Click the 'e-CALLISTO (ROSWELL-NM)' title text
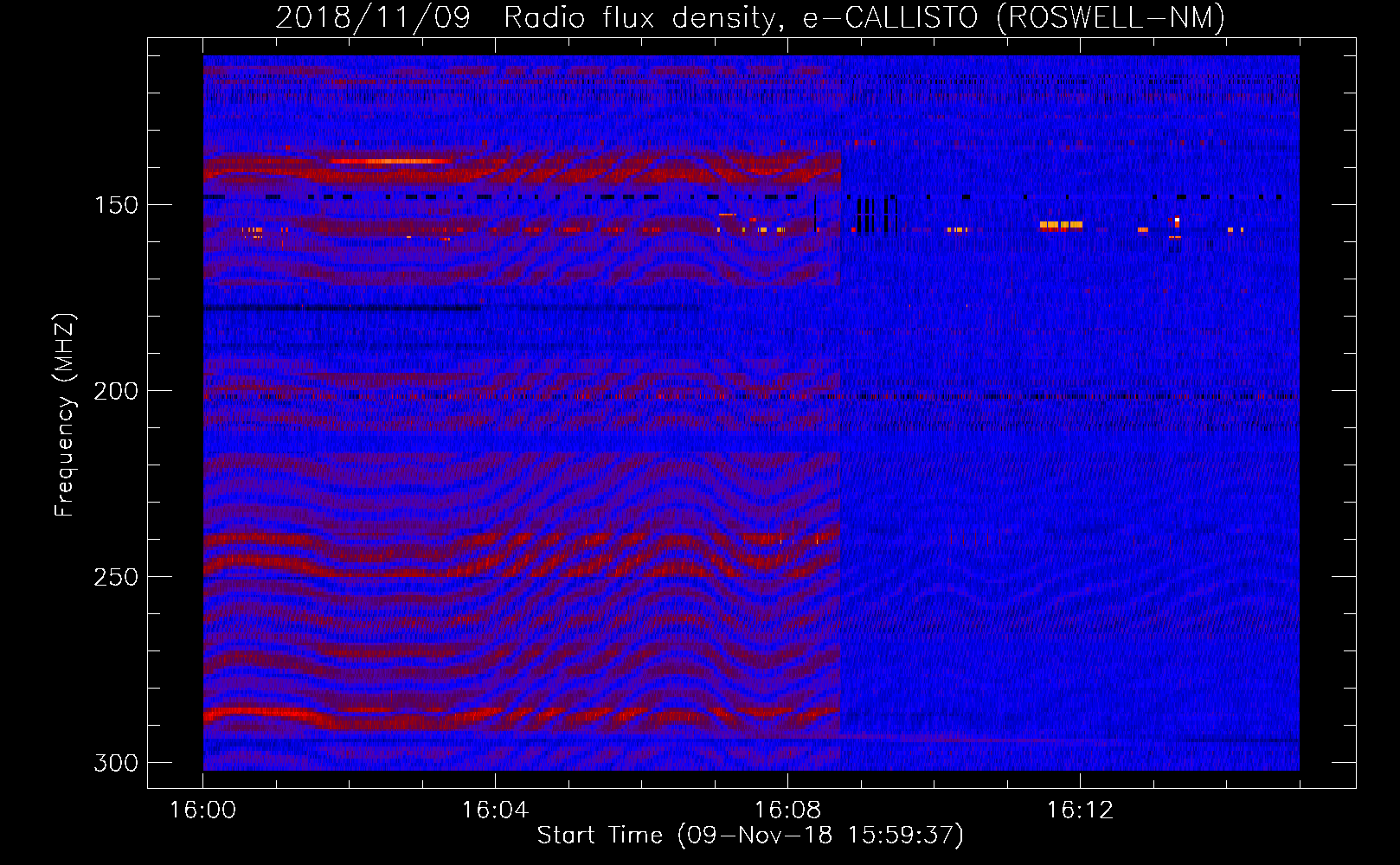1400x865 pixels. (1014, 17)
